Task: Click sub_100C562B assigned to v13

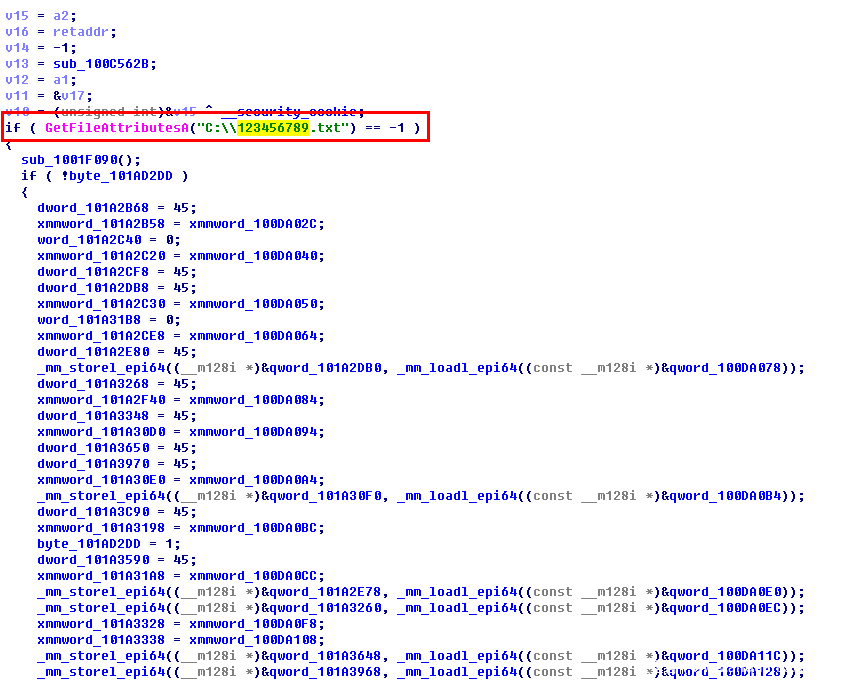Action: [x=101, y=64]
